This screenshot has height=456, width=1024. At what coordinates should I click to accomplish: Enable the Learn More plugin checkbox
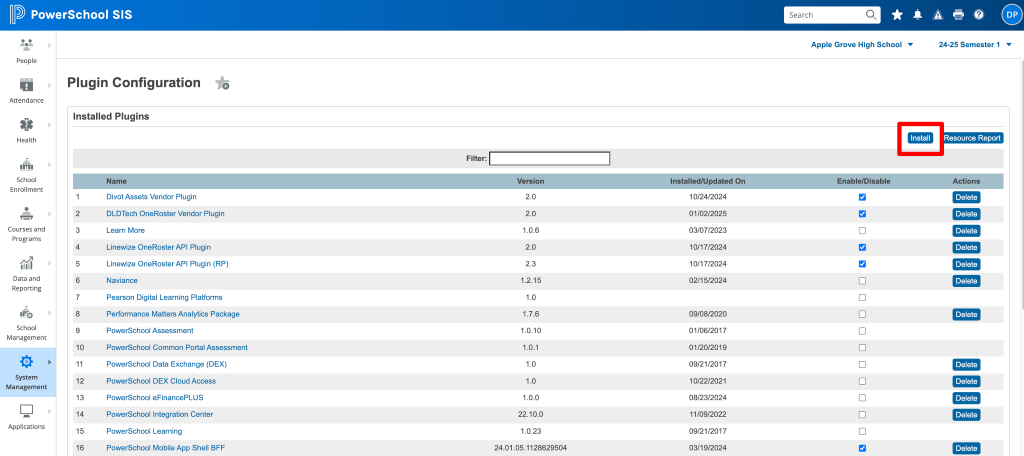[863, 231]
